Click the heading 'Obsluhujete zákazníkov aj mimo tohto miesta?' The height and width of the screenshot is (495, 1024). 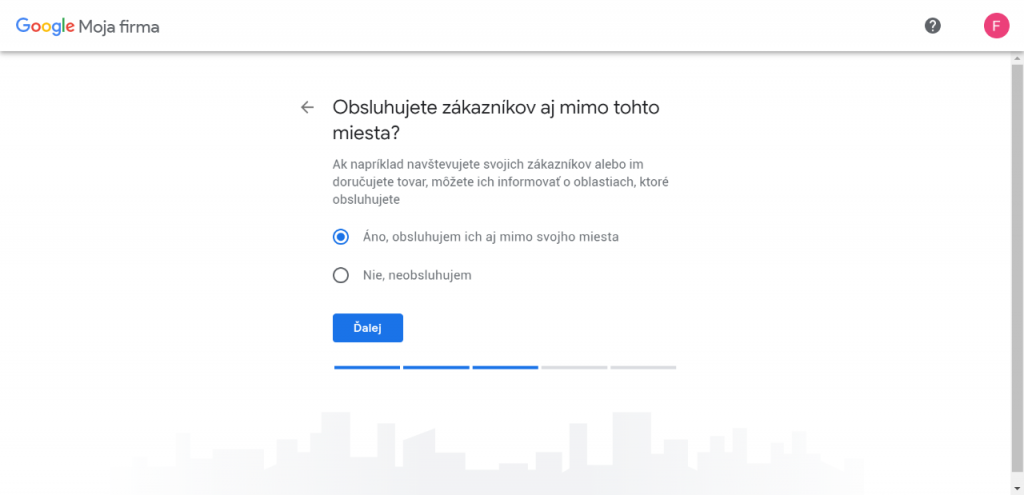[496, 120]
